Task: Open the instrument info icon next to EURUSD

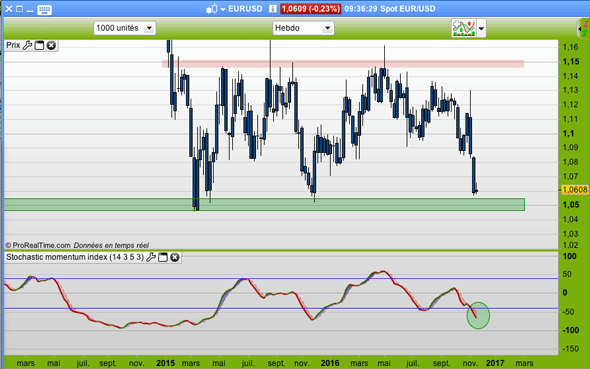Action: pos(273,9)
